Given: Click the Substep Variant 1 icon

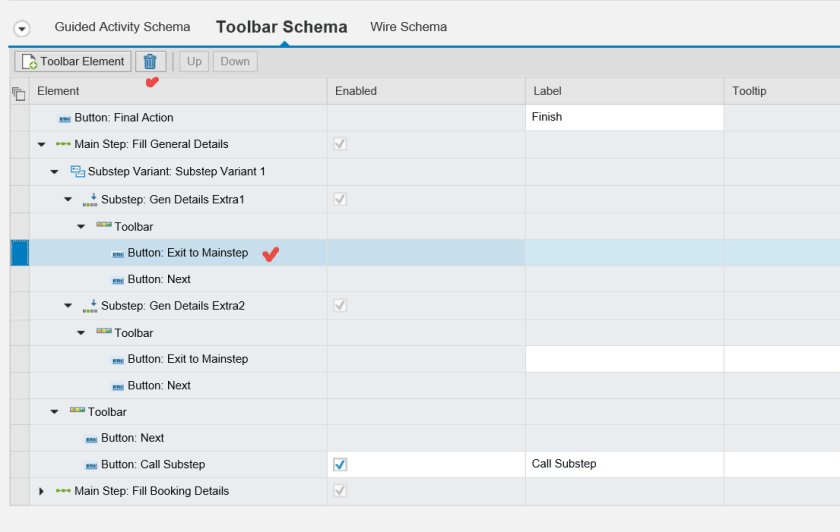Looking at the screenshot, I should (x=77, y=172).
